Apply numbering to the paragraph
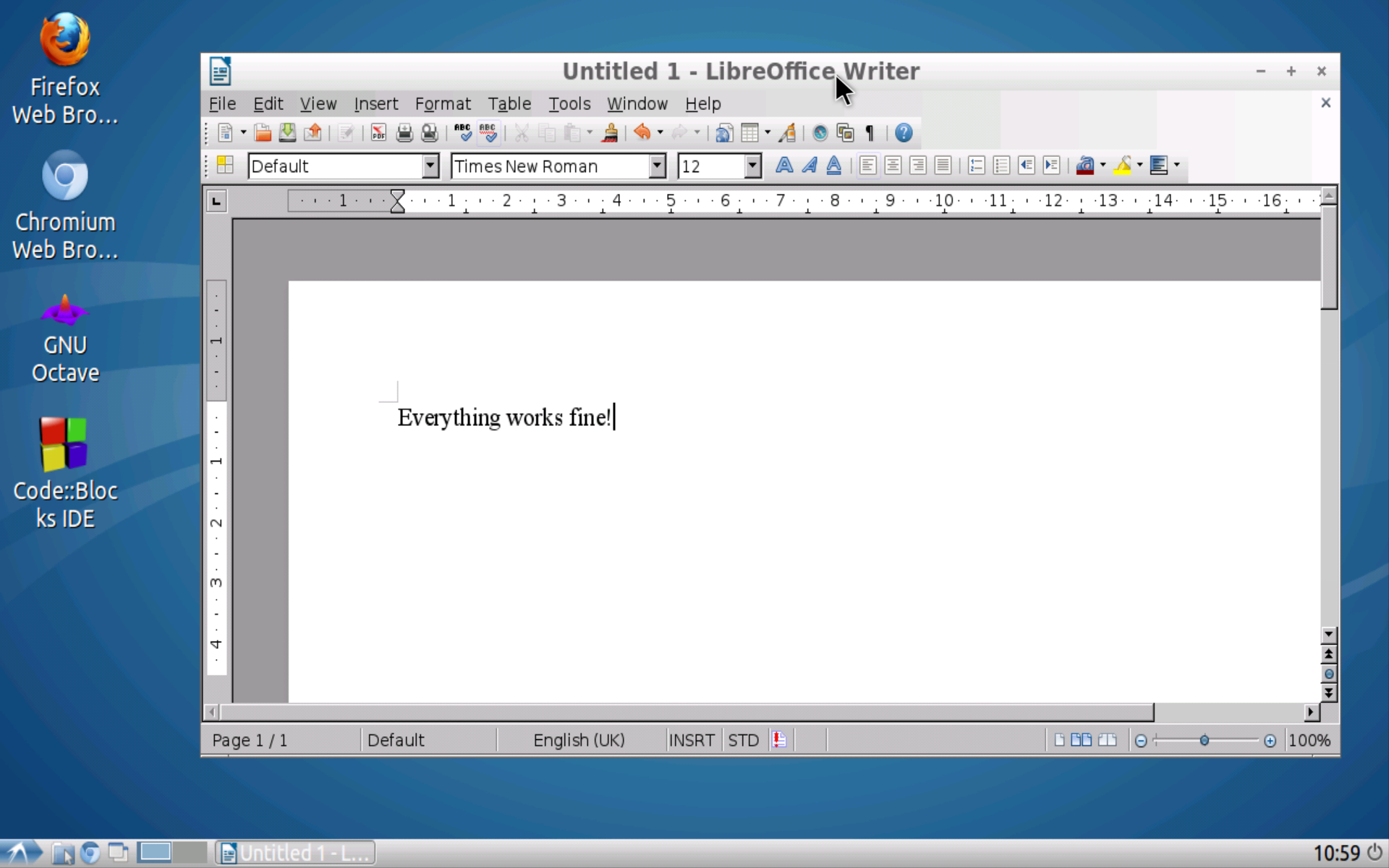The image size is (1389, 868). tap(976, 166)
